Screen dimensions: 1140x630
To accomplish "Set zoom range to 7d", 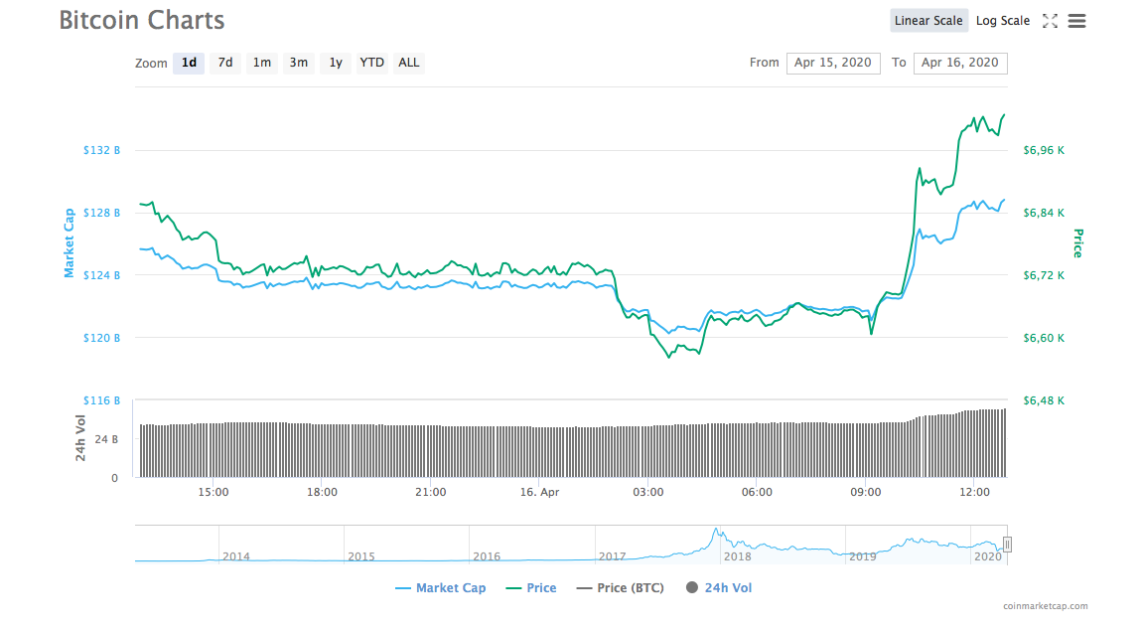I will coord(225,63).
